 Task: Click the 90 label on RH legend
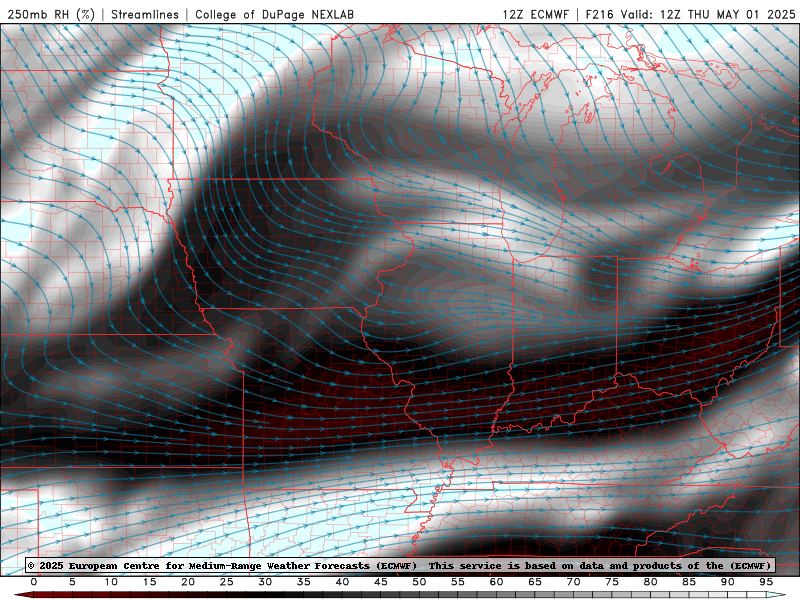tap(728, 582)
